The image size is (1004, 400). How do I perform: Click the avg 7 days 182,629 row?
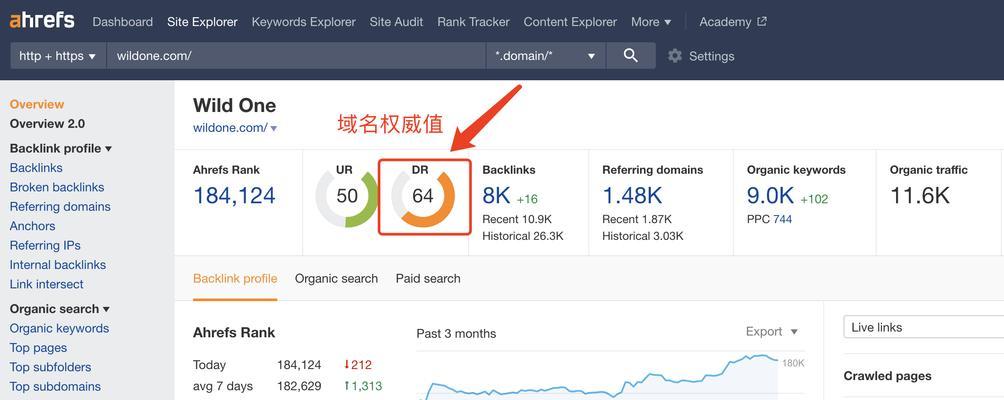pos(287,387)
